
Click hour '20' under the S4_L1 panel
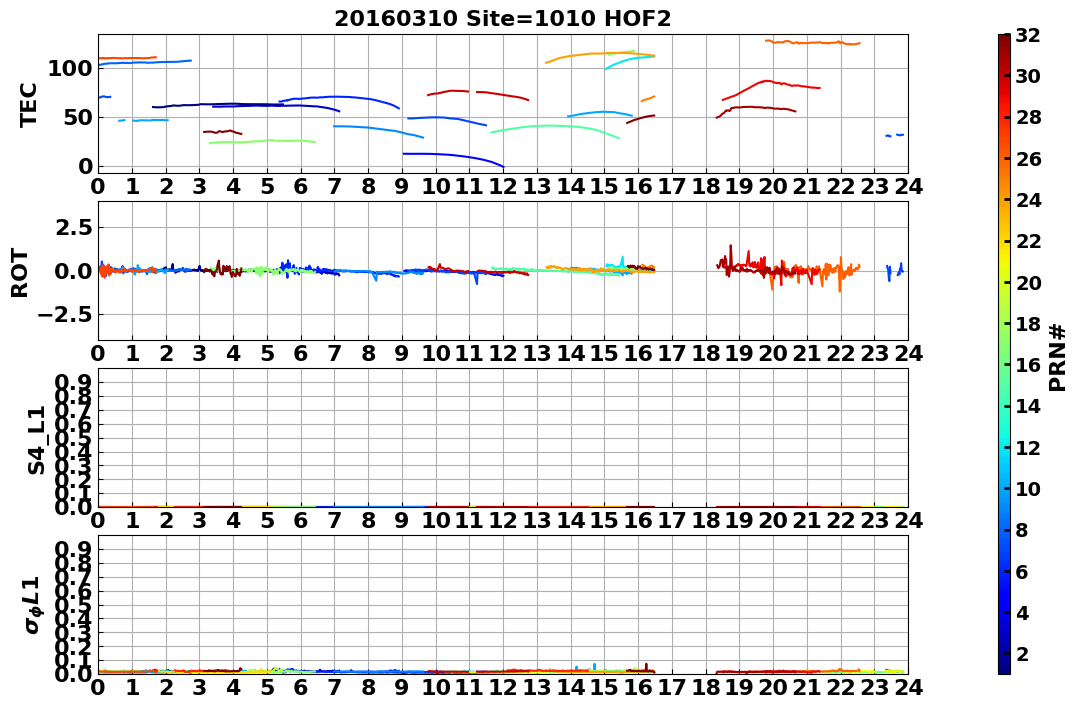(x=773, y=520)
